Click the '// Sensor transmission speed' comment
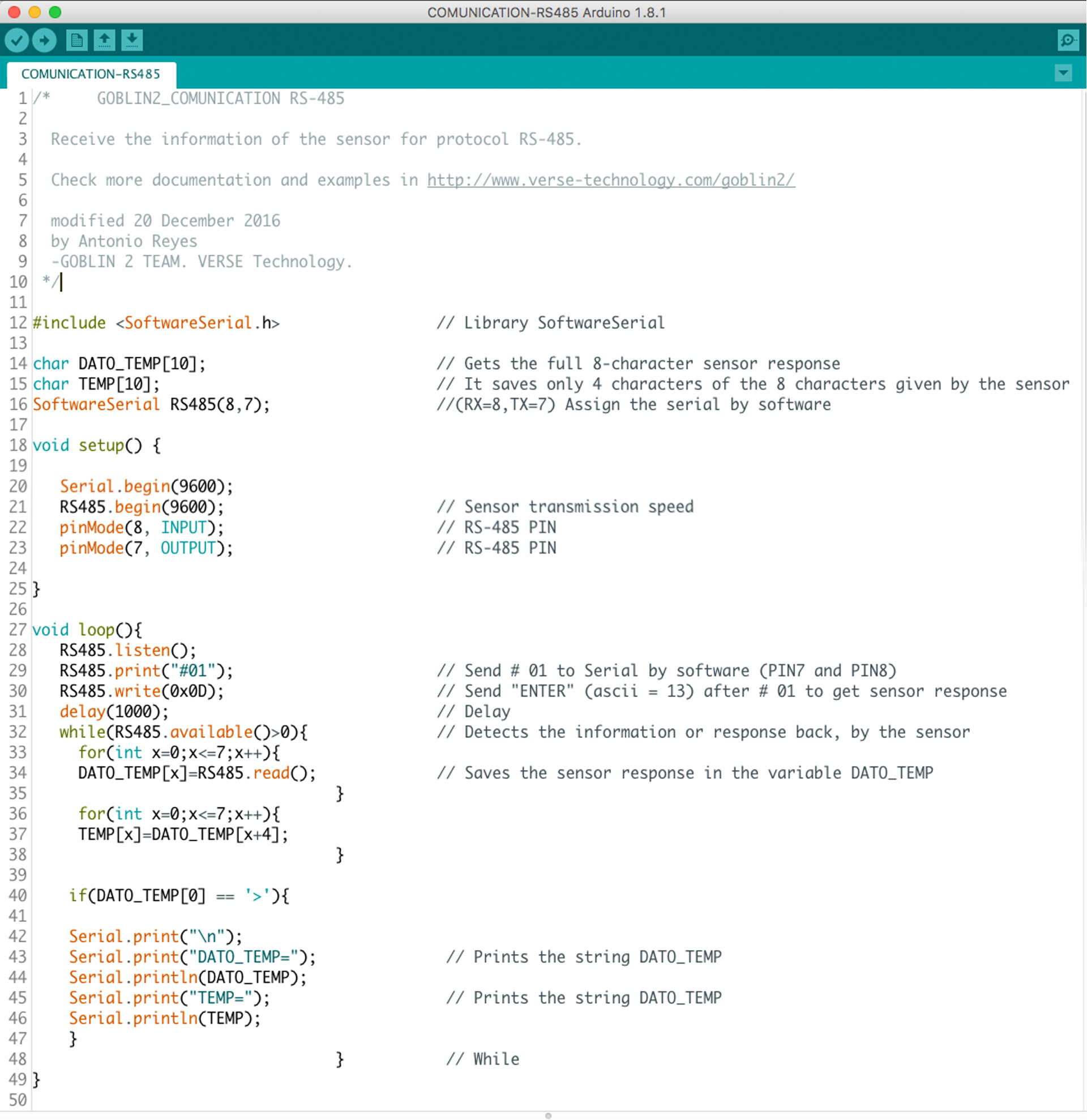The image size is (1087, 1120). click(566, 507)
